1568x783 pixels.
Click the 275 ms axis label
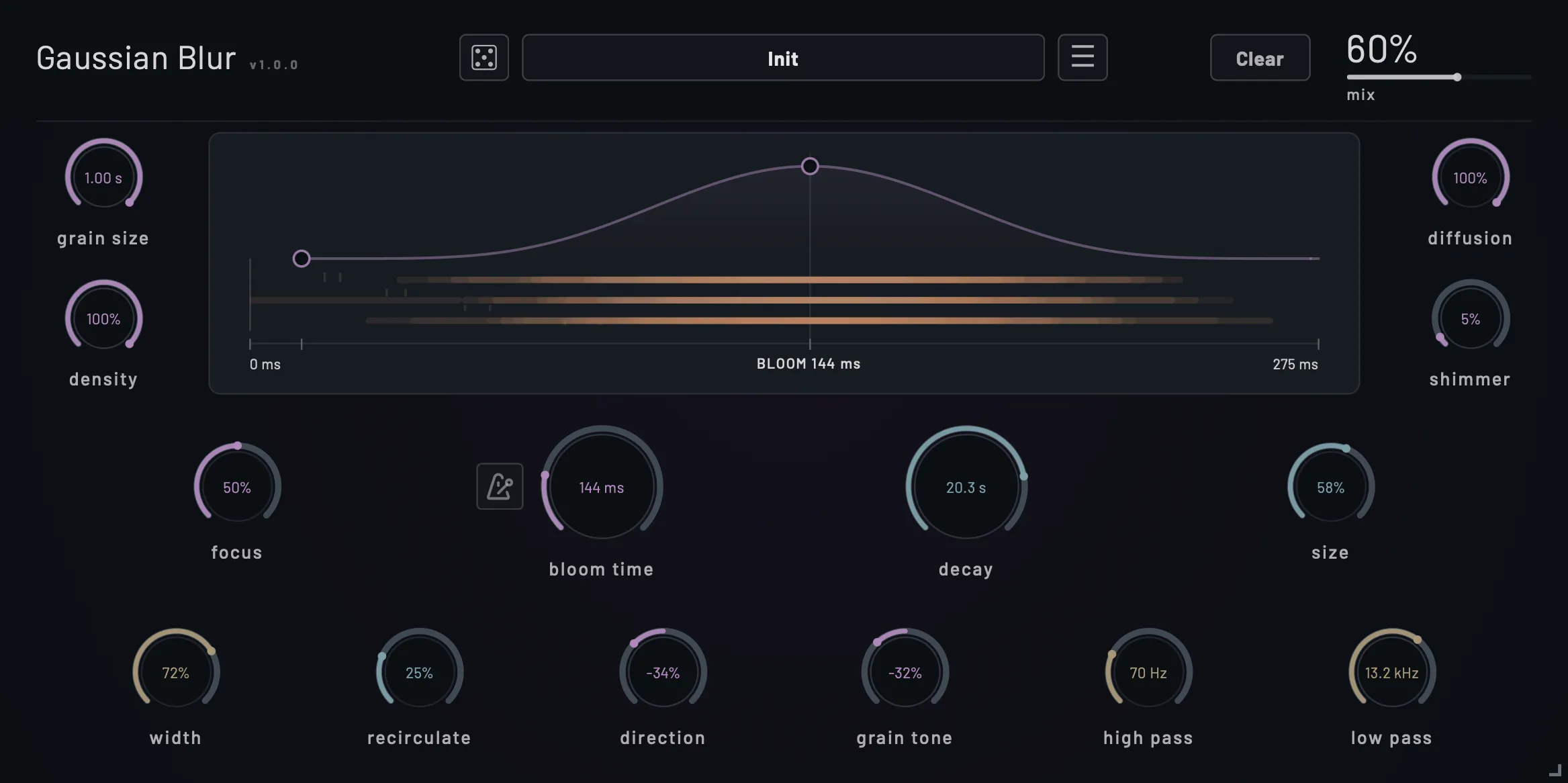pyautogui.click(x=1295, y=364)
